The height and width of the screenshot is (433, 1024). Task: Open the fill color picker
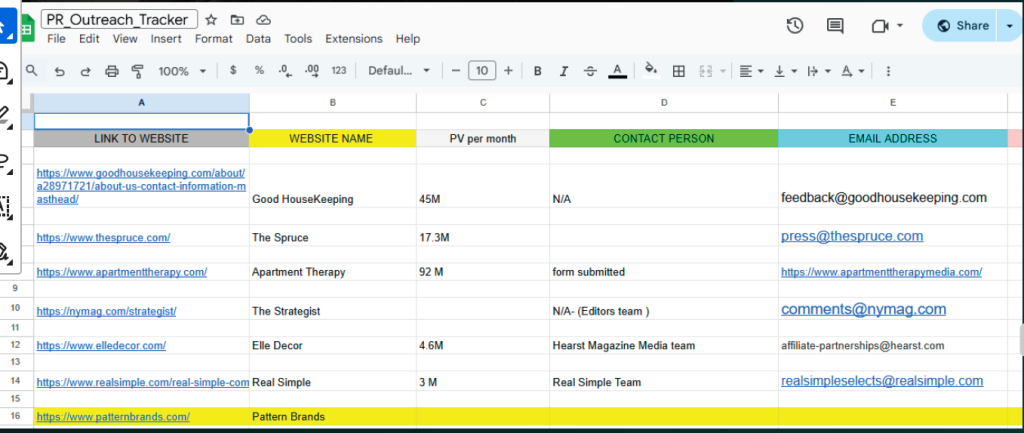(x=650, y=71)
